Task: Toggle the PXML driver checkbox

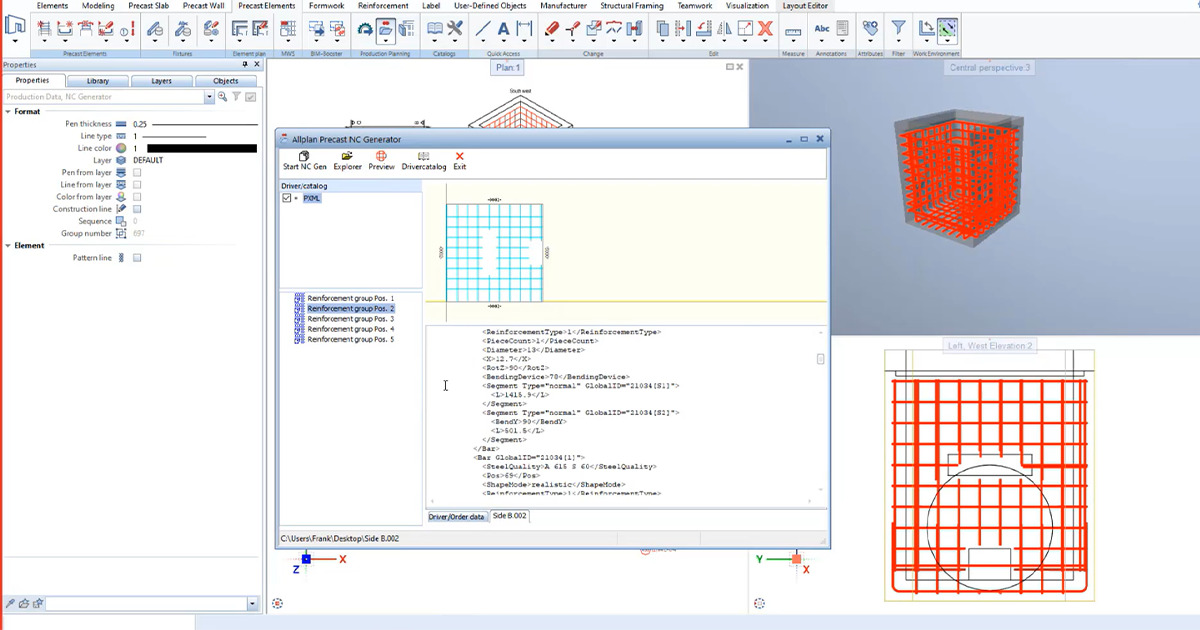Action: [x=287, y=198]
